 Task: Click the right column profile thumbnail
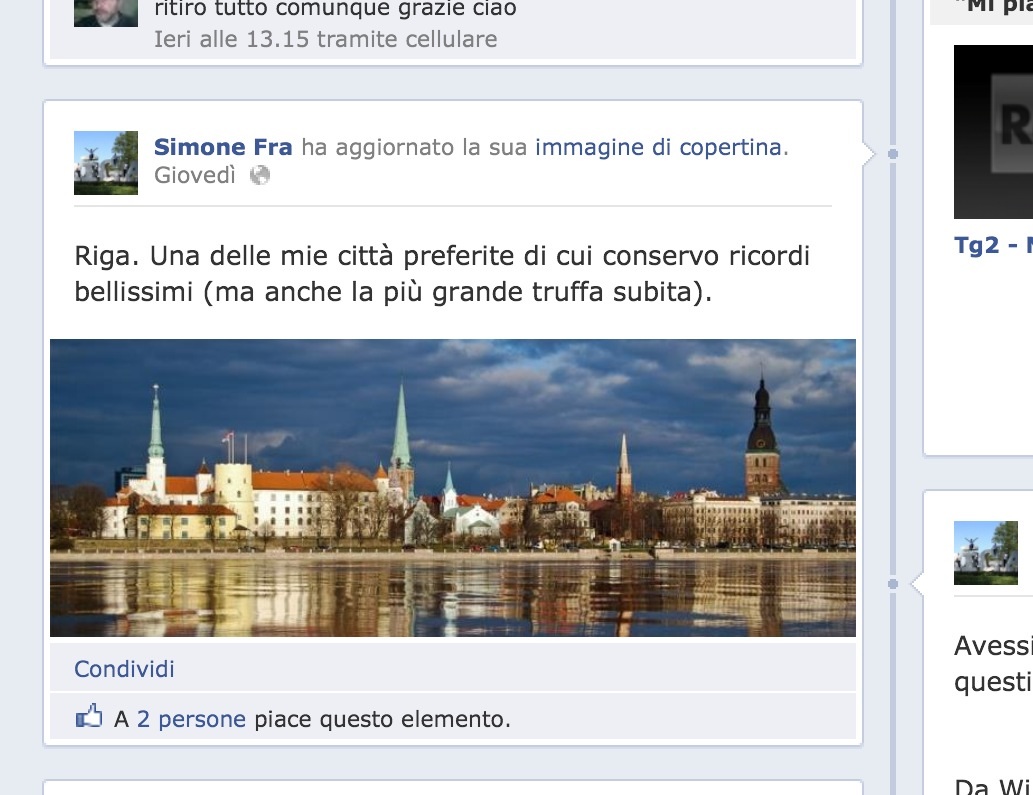click(x=986, y=553)
